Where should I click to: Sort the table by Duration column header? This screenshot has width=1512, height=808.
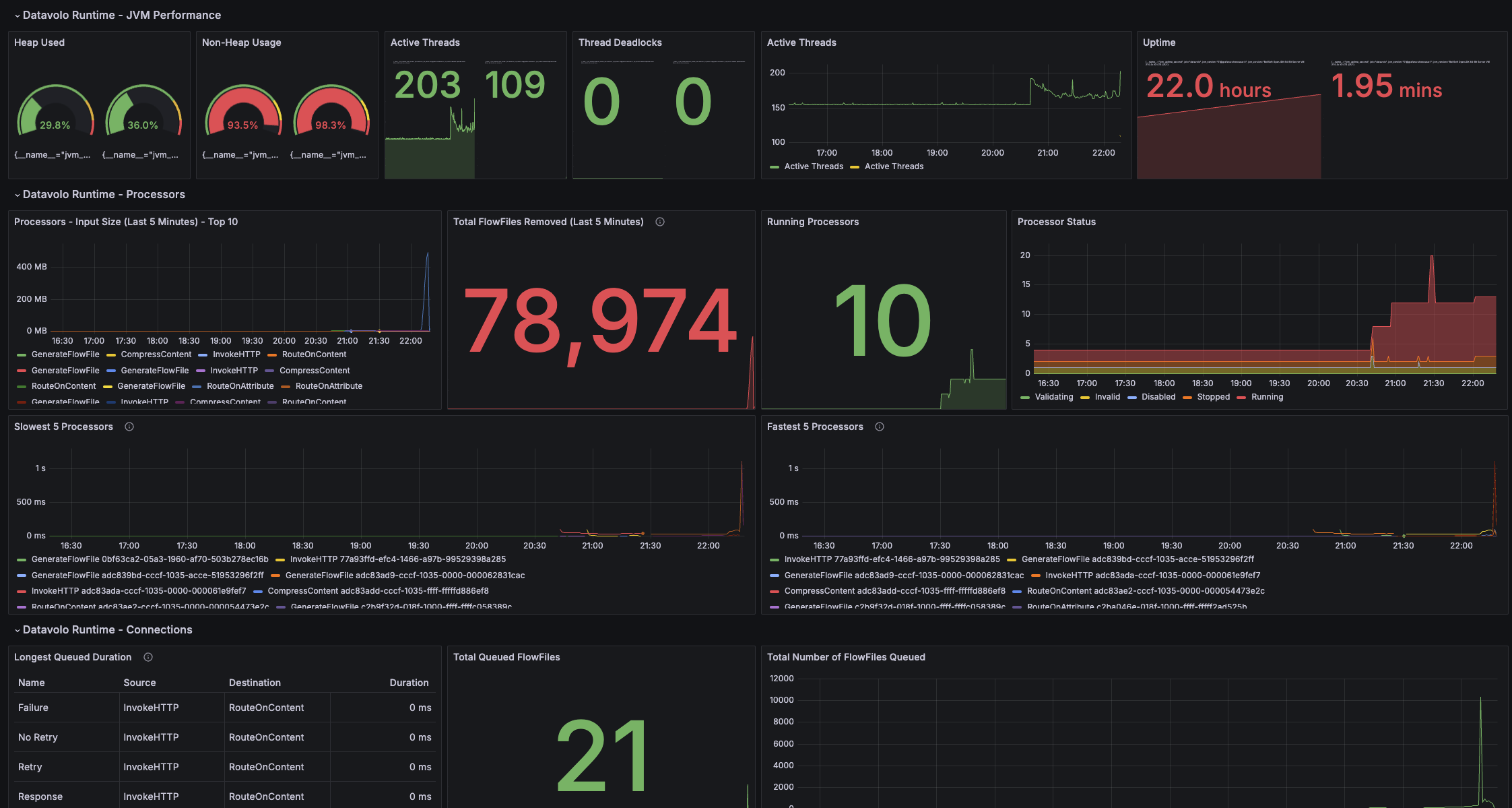pos(409,683)
